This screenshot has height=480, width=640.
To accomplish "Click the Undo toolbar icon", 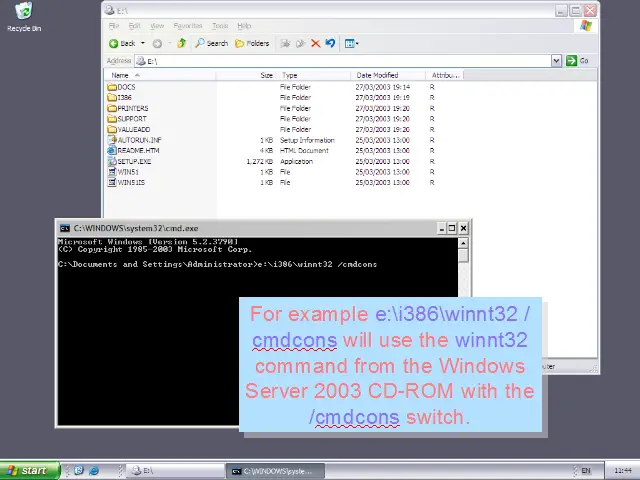I will tap(330, 43).
